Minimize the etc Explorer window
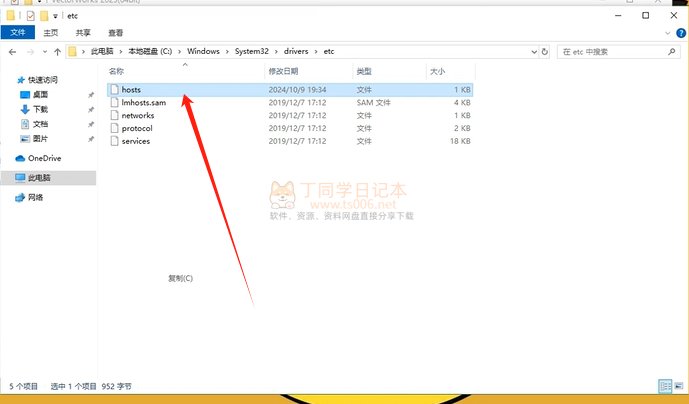Image resolution: width=689 pixels, height=404 pixels. tap(618, 15)
